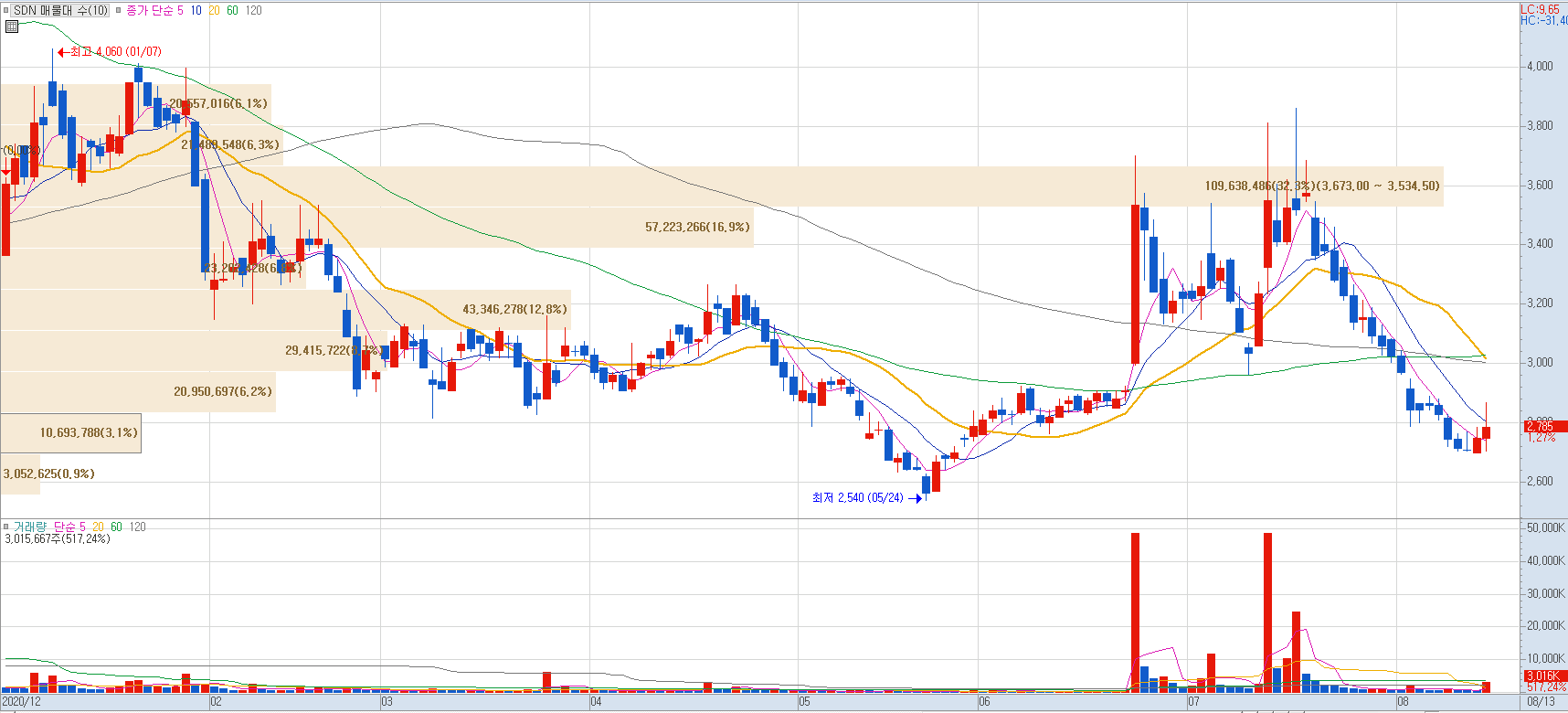The height and width of the screenshot is (713, 1568).
Task: Toggle the SDN 매물대 indicator square
Action: (6, 10)
